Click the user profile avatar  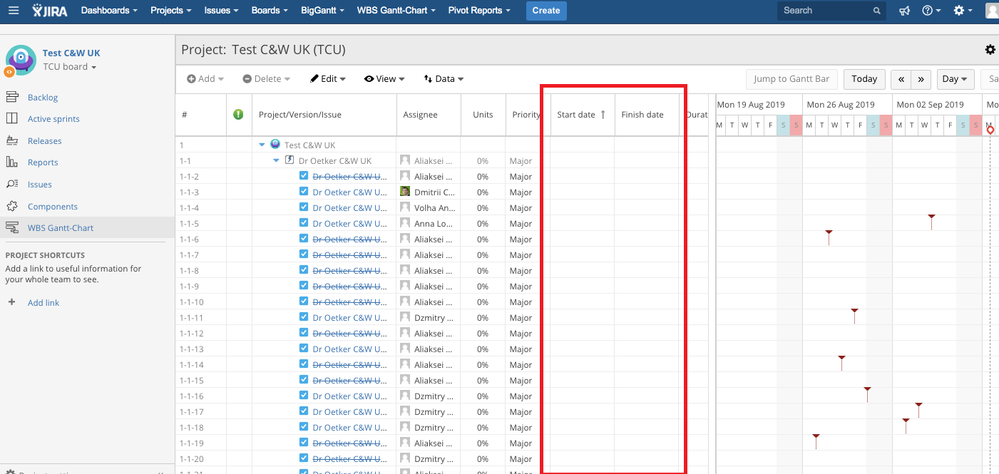(x=991, y=11)
